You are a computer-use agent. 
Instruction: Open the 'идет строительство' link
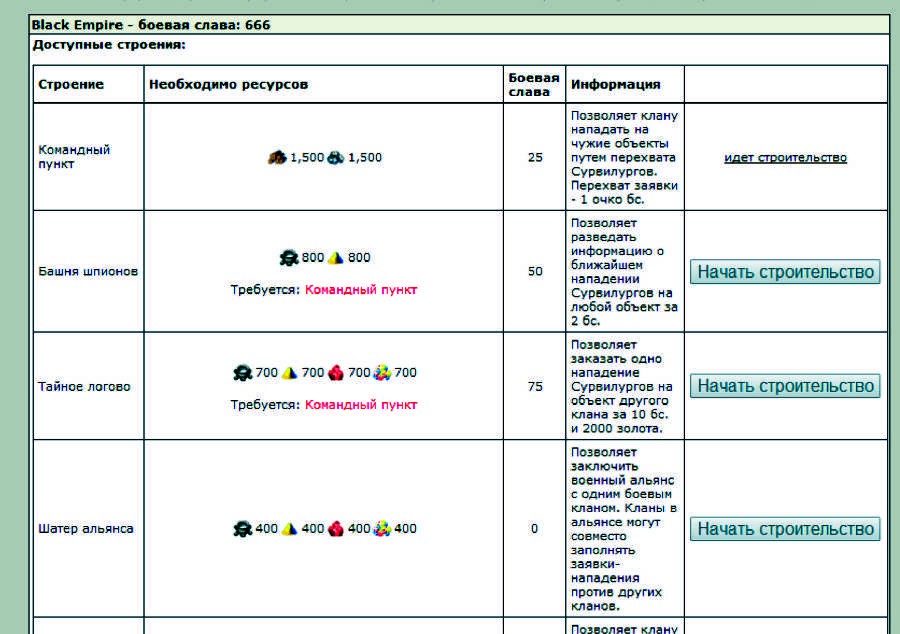coord(785,158)
